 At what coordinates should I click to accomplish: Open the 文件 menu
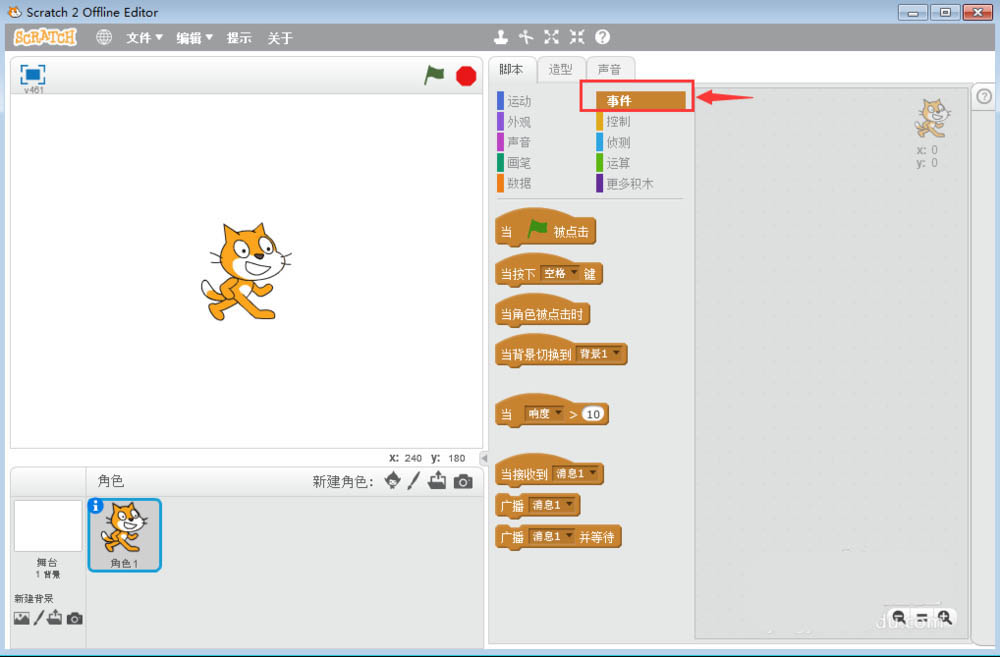coord(144,38)
